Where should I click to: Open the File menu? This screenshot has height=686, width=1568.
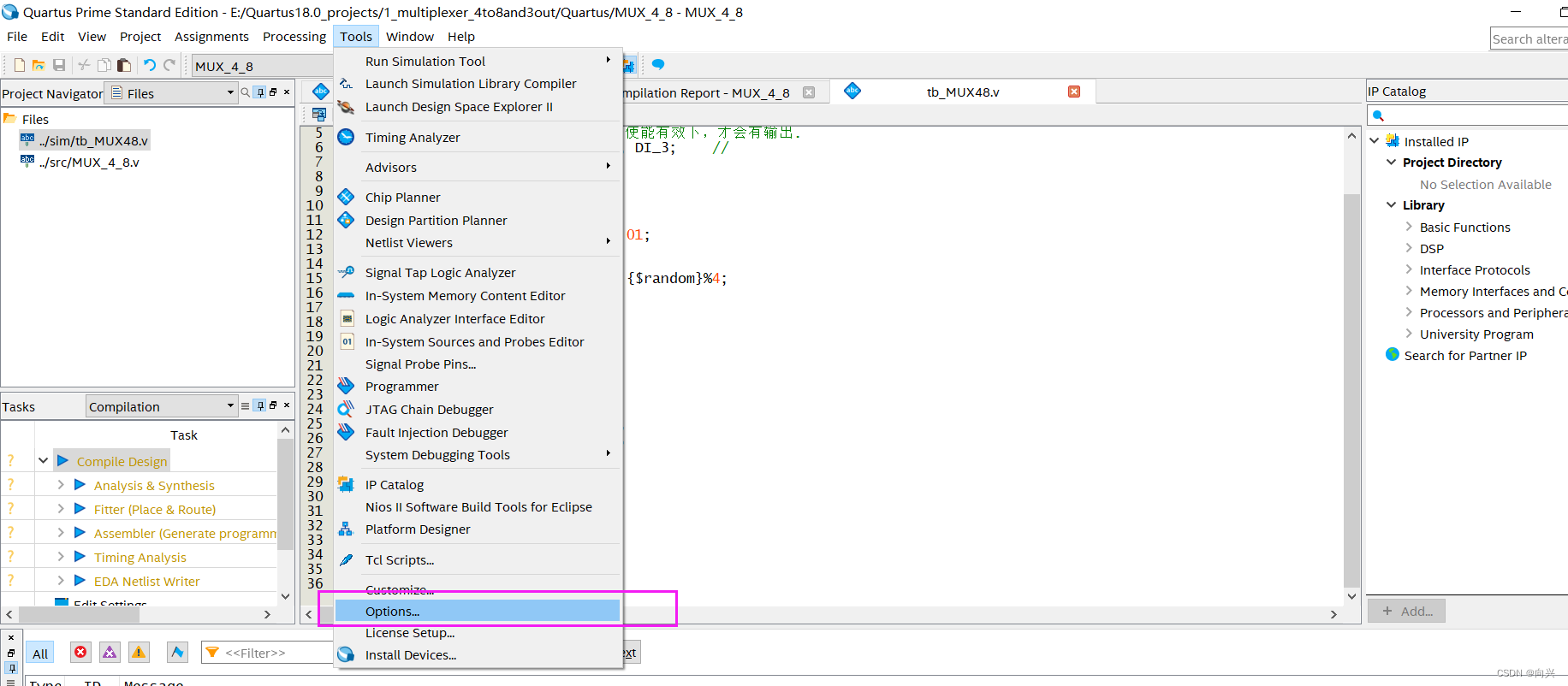click(x=17, y=37)
